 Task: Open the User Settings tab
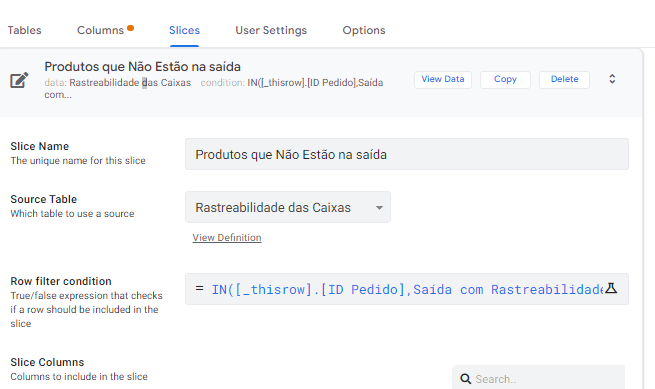tap(271, 31)
